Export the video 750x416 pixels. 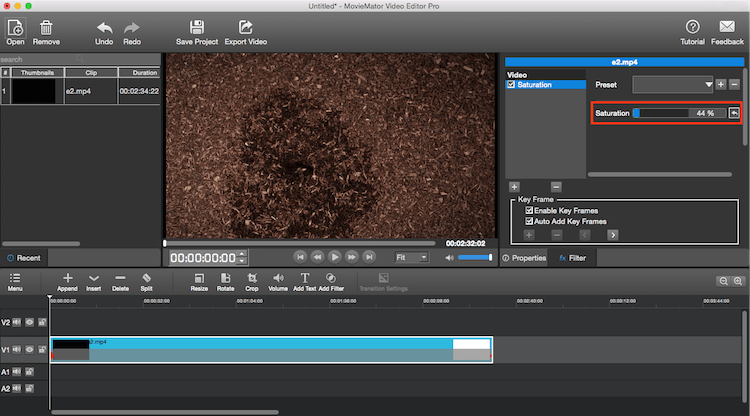coord(245,33)
